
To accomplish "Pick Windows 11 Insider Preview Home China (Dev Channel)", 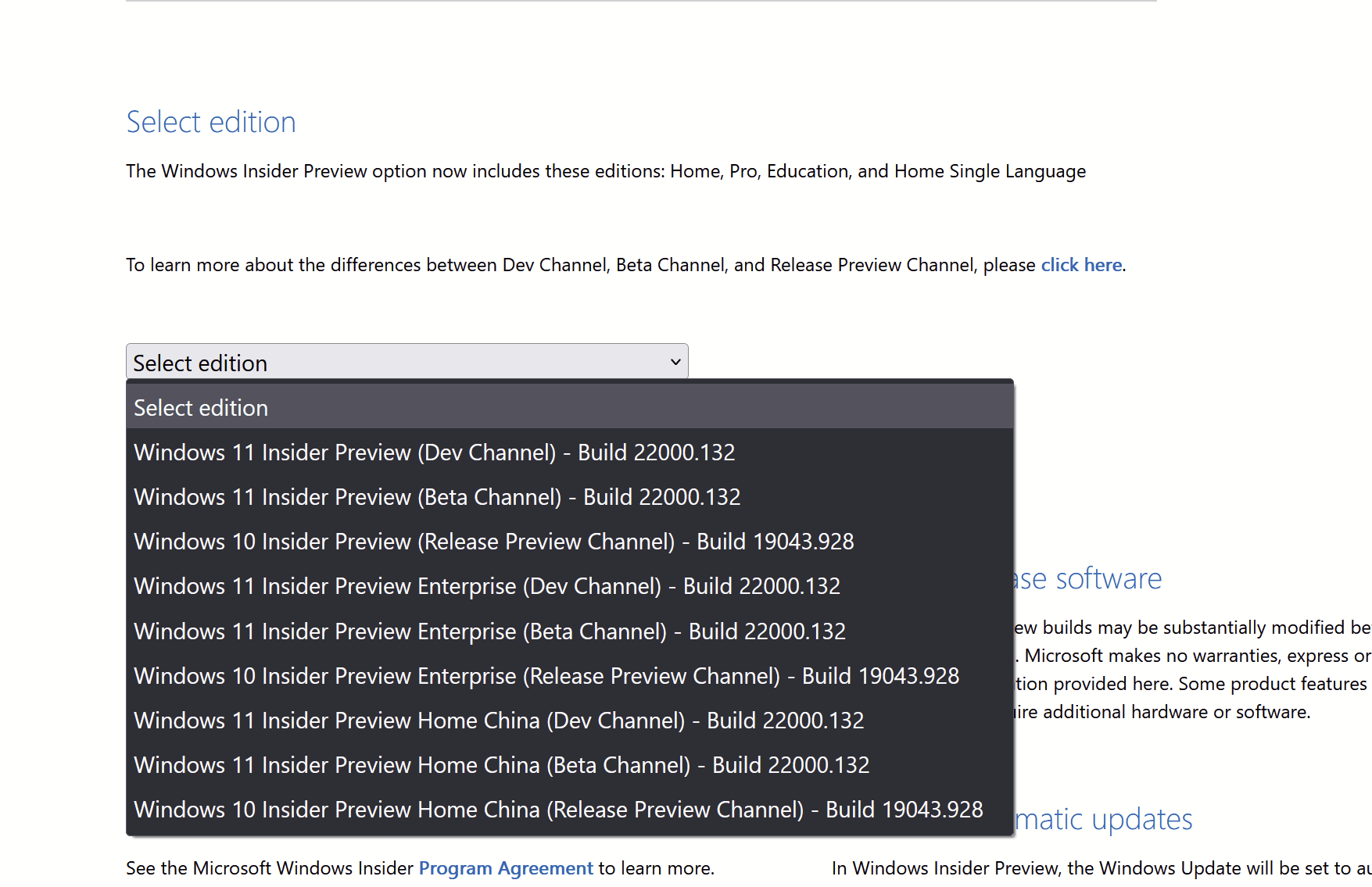I will pos(570,721).
